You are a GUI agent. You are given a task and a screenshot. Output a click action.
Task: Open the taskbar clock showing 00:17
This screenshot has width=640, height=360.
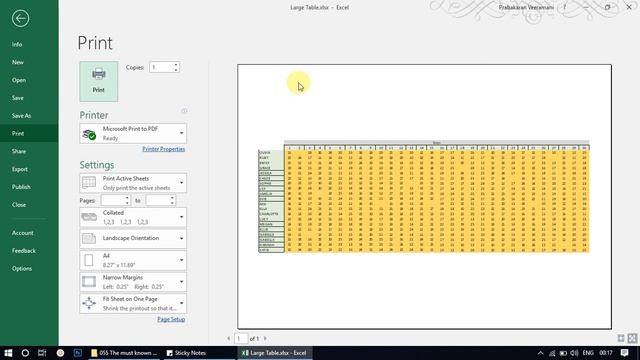click(606, 353)
